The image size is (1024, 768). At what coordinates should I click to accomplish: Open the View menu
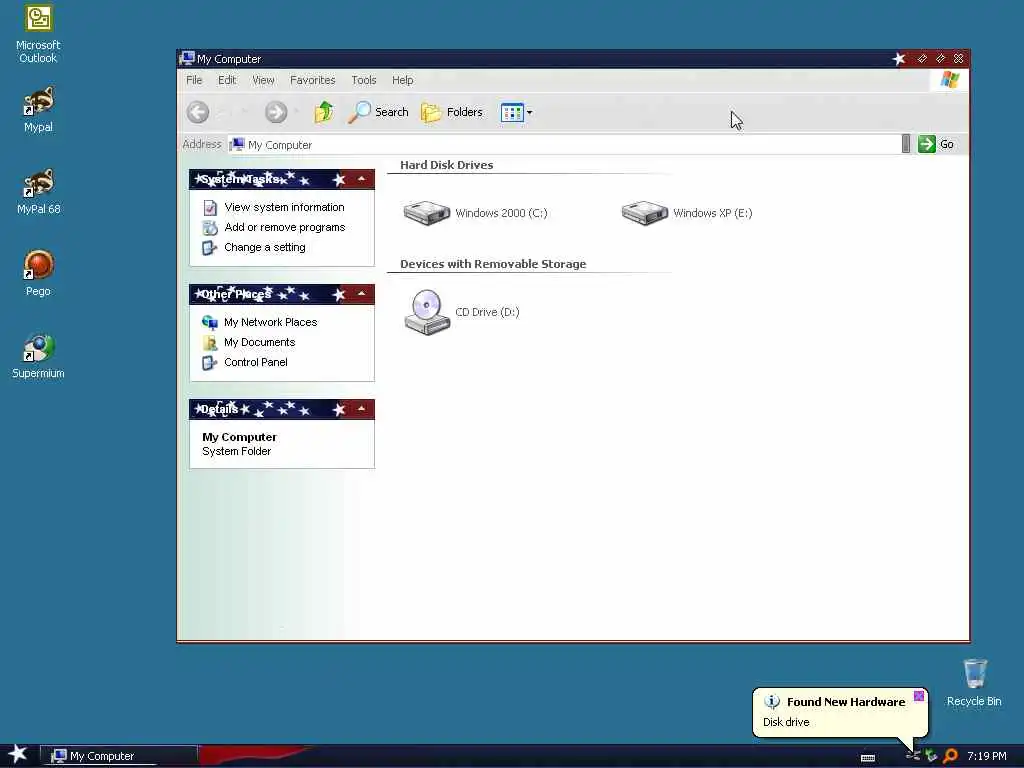[263, 80]
